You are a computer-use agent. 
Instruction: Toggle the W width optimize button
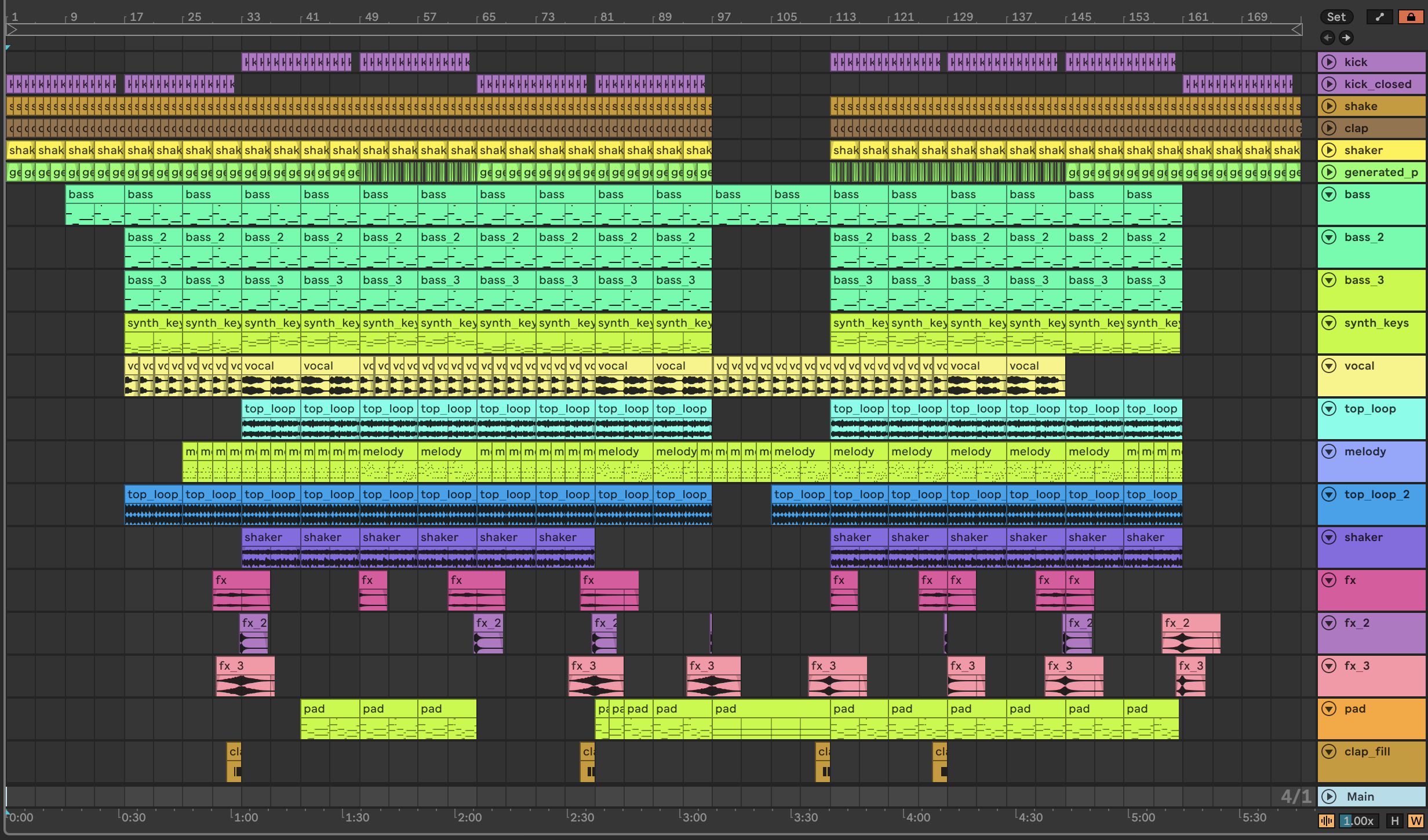(1415, 820)
